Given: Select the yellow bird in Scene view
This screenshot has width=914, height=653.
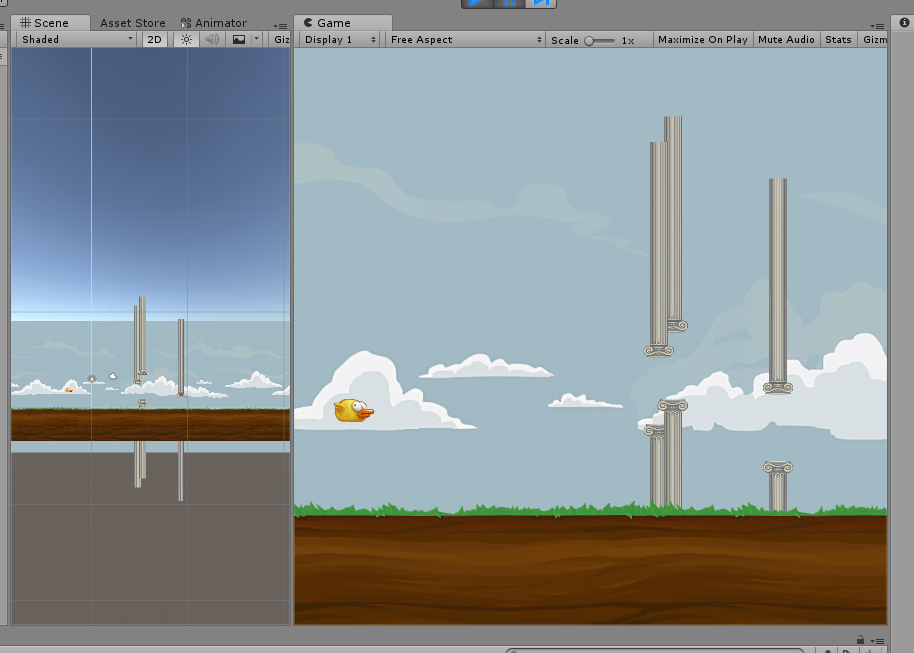Looking at the screenshot, I should tap(69, 389).
